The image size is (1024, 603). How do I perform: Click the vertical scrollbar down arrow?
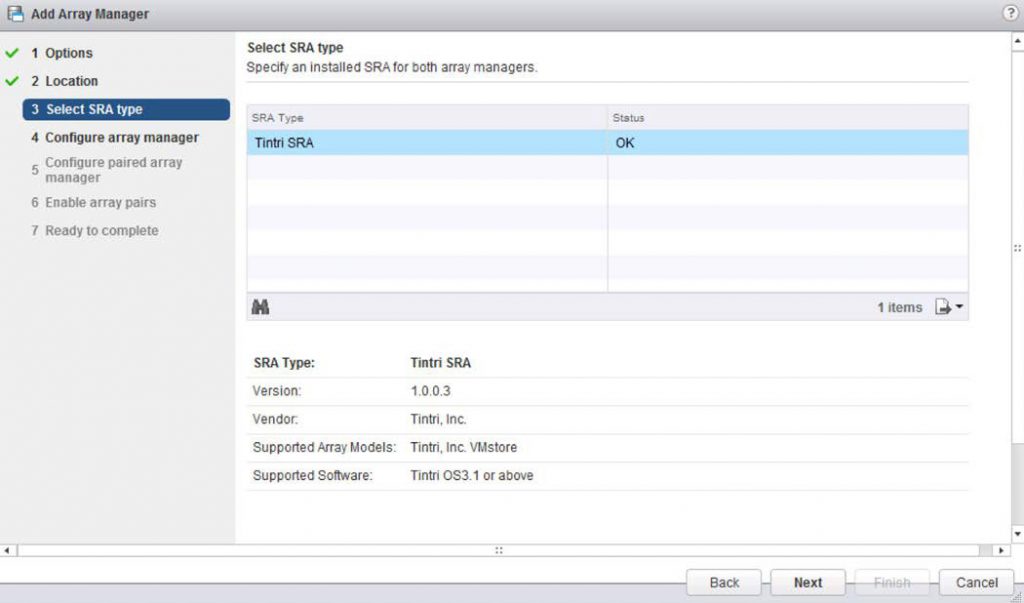[1017, 535]
